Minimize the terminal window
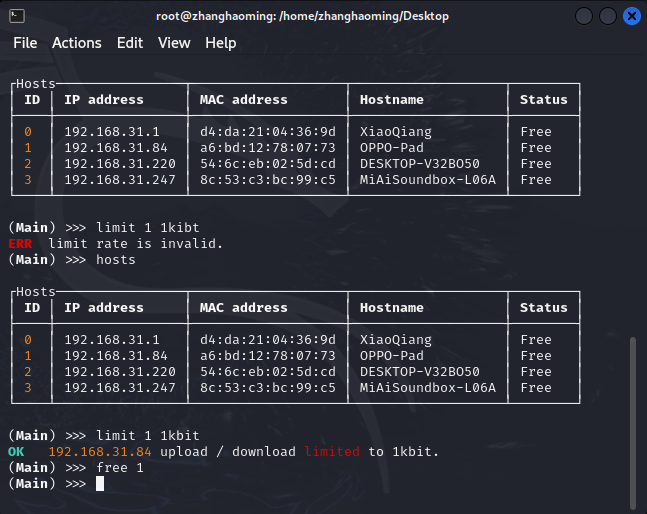Screen dimensions: 647x514 coord(583,16)
